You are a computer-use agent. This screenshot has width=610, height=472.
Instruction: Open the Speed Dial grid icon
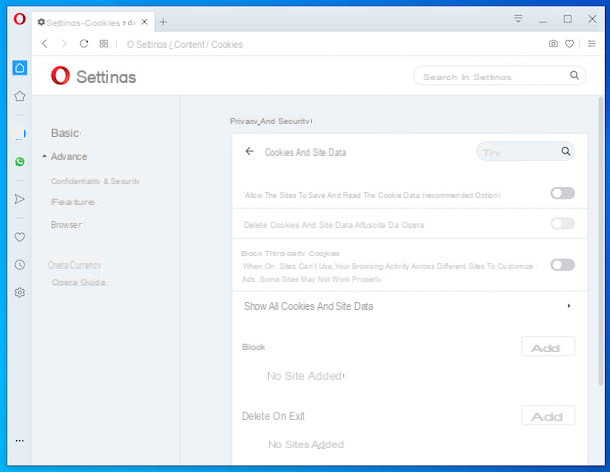[103, 44]
